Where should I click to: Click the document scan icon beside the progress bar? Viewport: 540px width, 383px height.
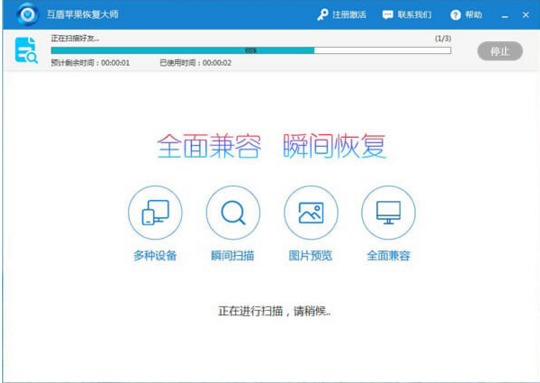point(26,50)
